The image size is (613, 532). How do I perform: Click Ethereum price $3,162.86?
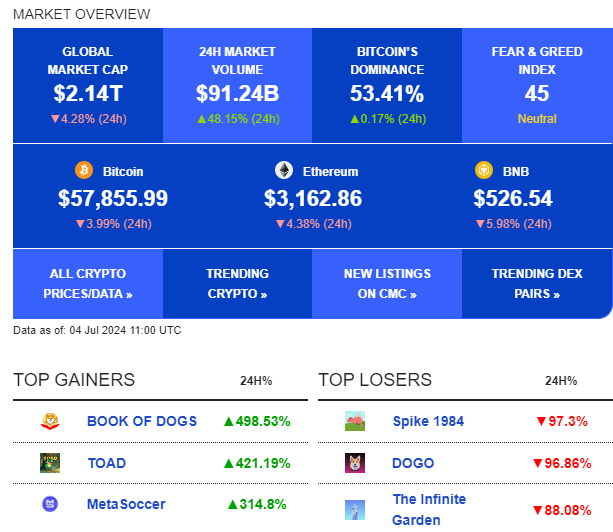point(313,198)
